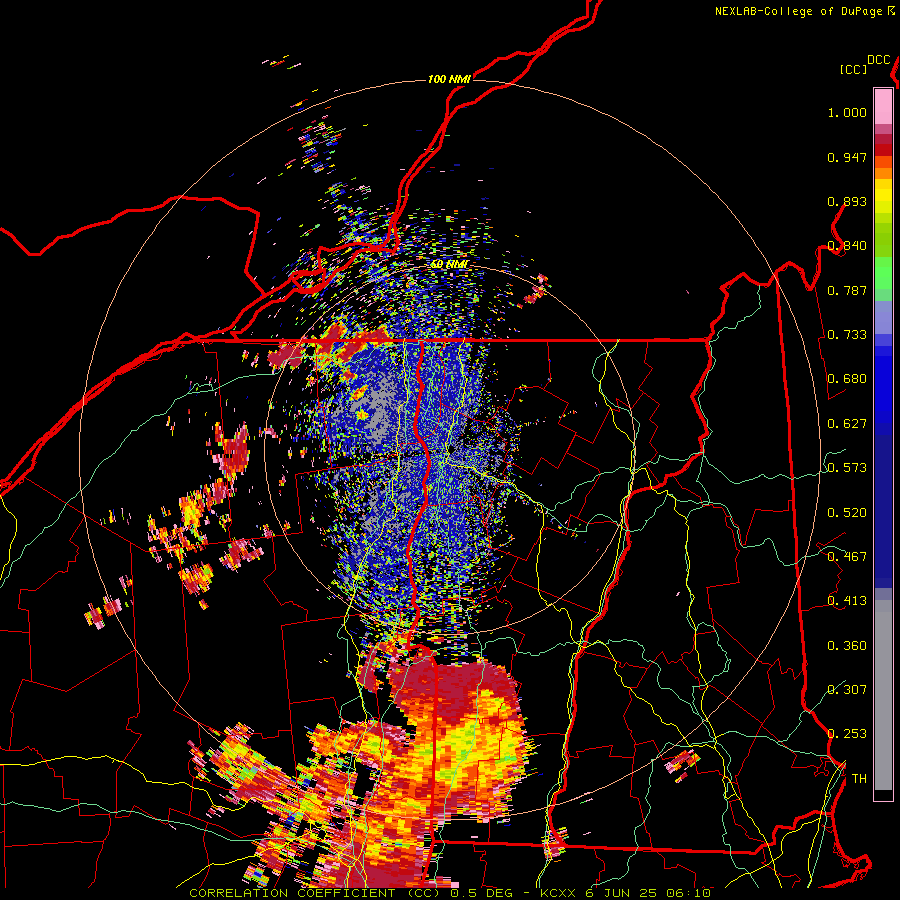Select the 0.947 value on the color scale
Image resolution: width=900 pixels, height=900 pixels.
847,157
